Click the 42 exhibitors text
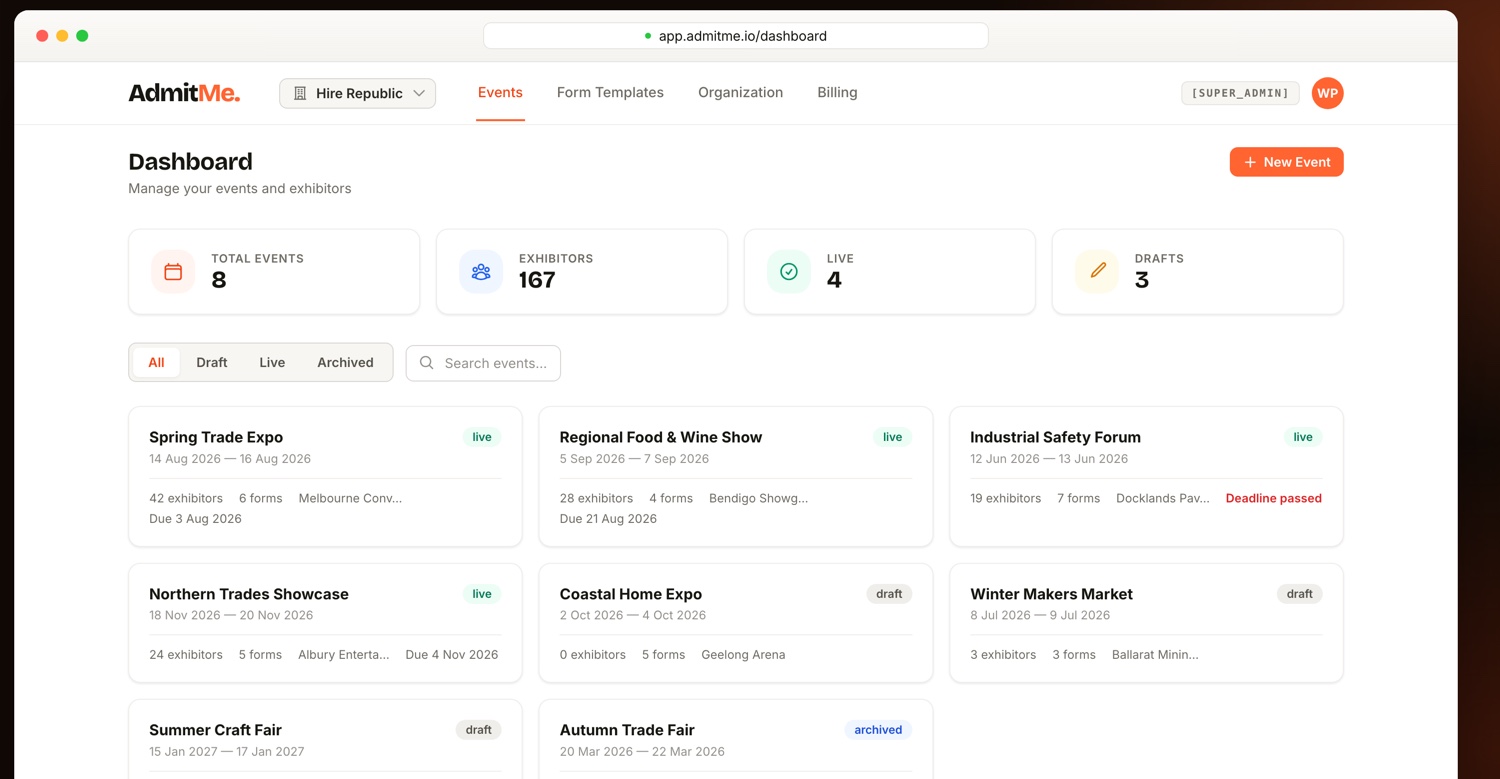 tap(186, 498)
